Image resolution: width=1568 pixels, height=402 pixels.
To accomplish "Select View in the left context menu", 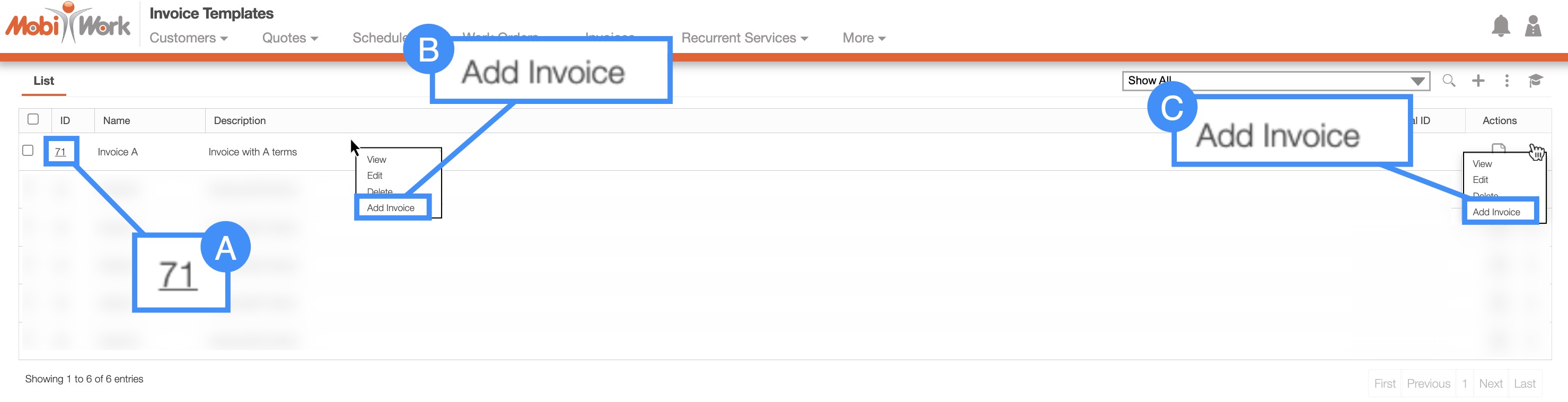I will tap(376, 160).
